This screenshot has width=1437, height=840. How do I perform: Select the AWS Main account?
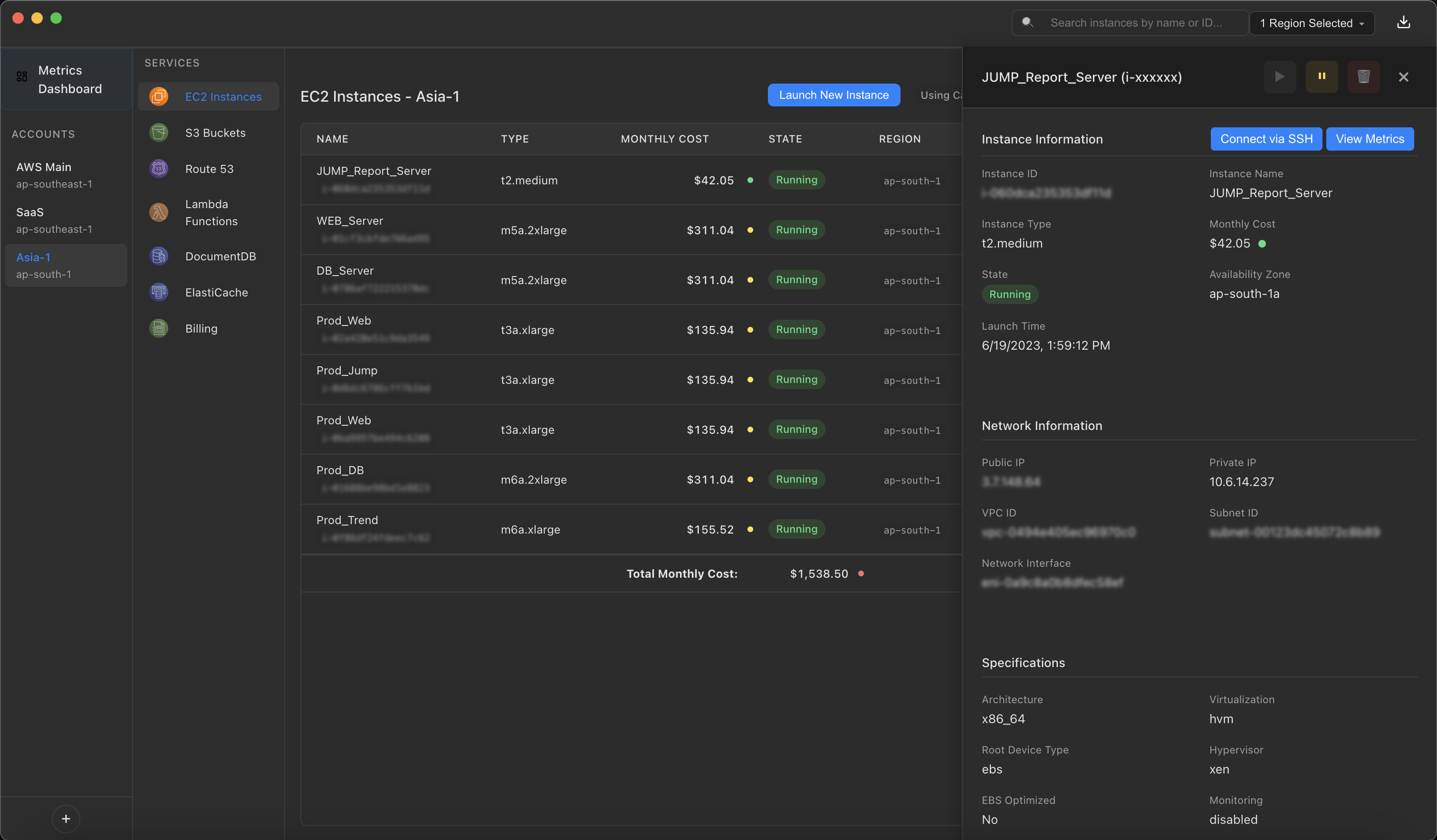(x=66, y=174)
